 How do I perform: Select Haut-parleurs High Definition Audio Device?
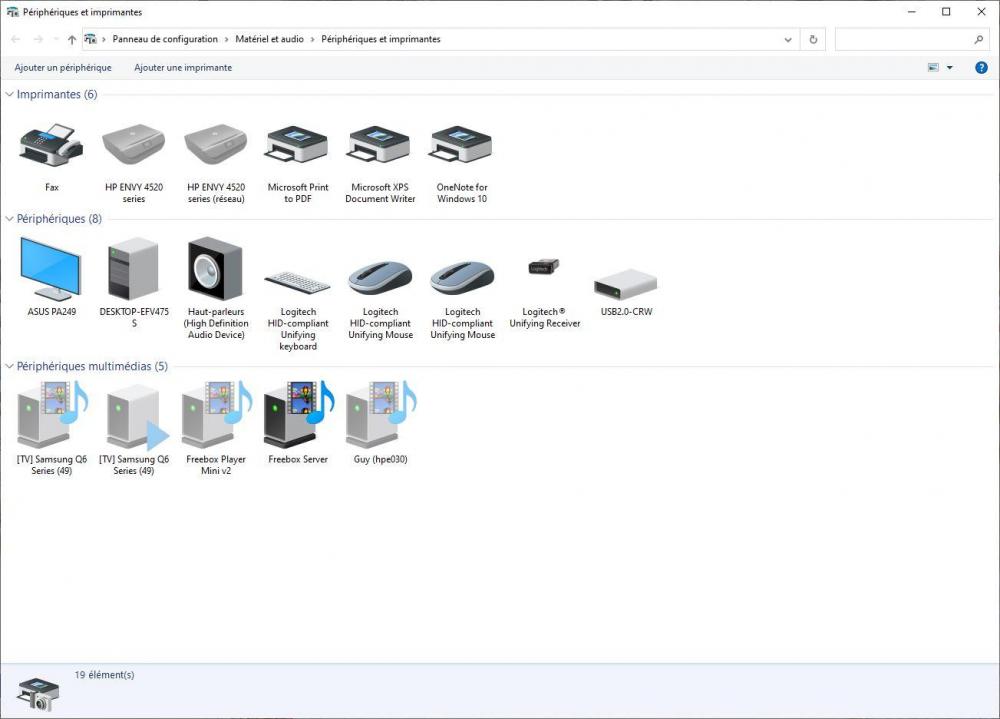coord(216,269)
